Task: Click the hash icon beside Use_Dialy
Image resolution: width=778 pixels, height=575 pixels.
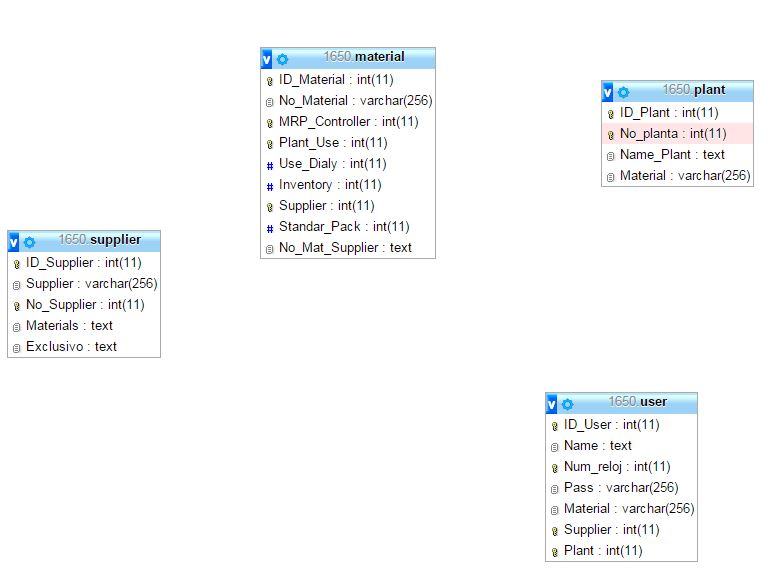Action: coord(269,165)
